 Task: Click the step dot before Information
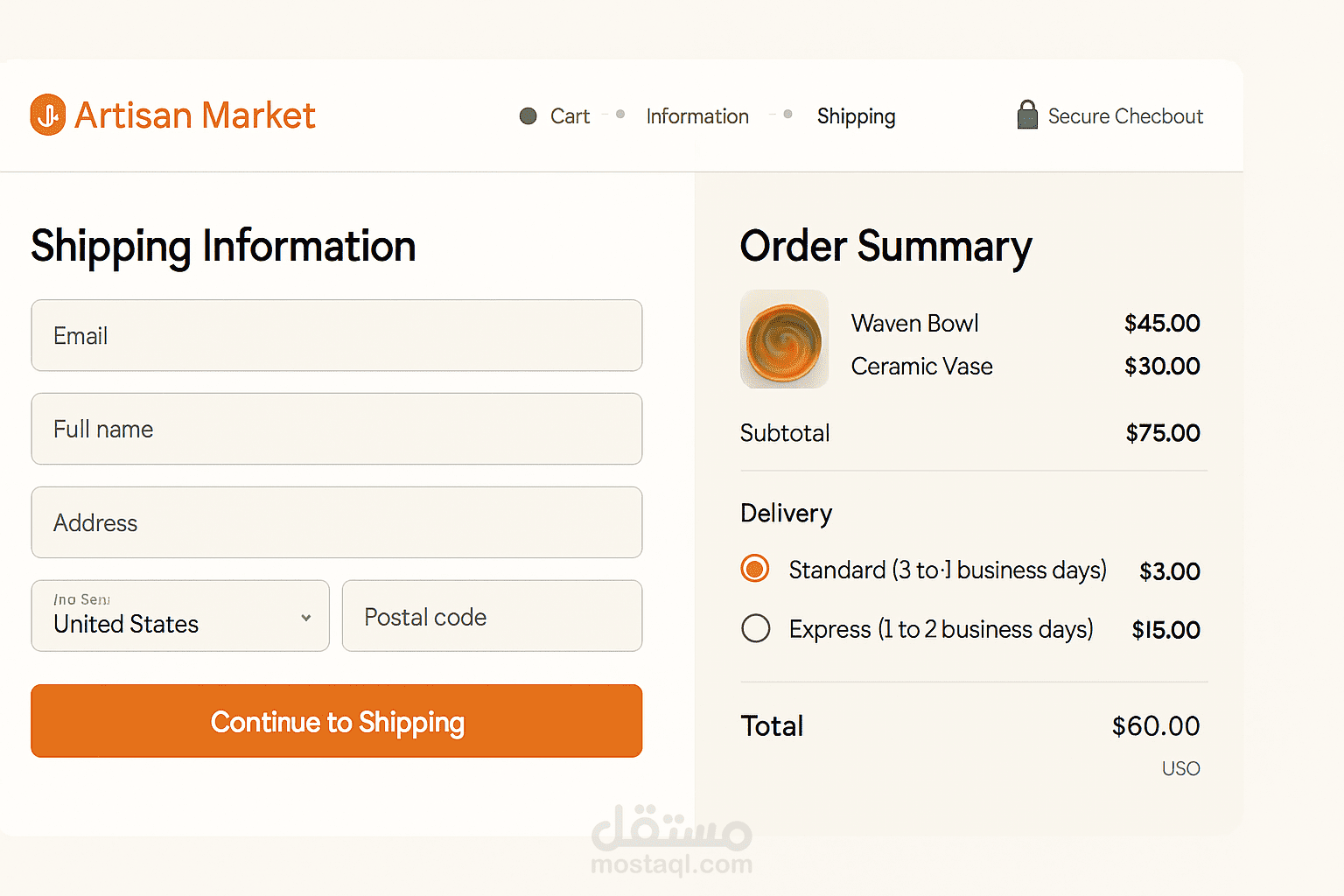(x=620, y=114)
